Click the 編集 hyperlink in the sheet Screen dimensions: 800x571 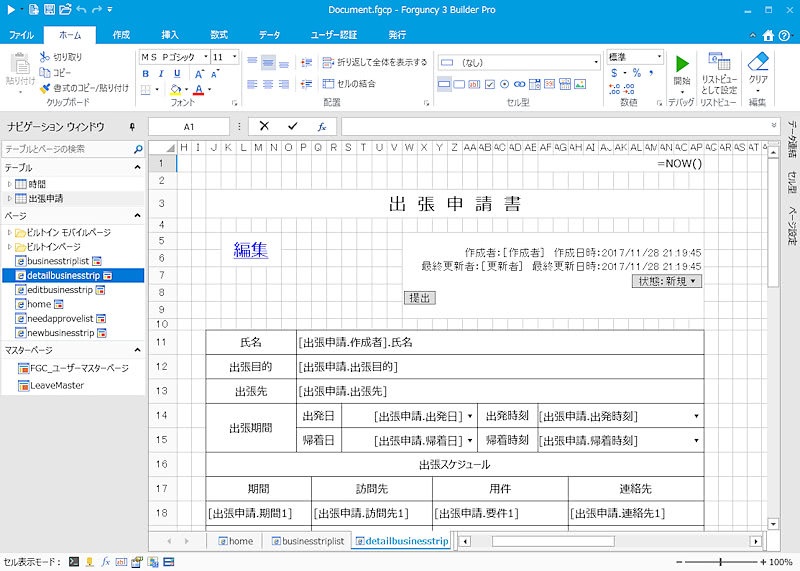pos(251,250)
